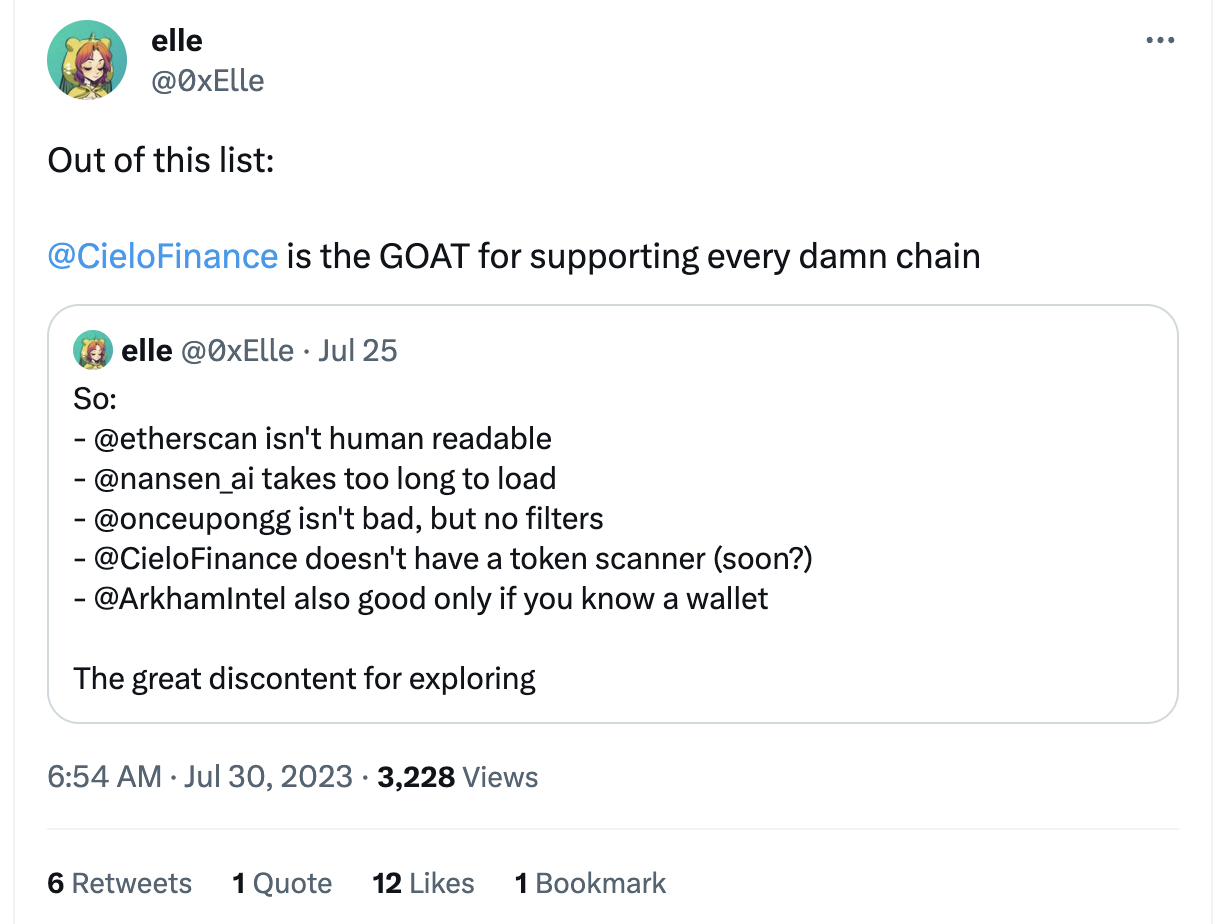Viewport: 1218px width, 924px height.
Task: Click the @0xElle handle in quoted tweet
Action: 236,351
